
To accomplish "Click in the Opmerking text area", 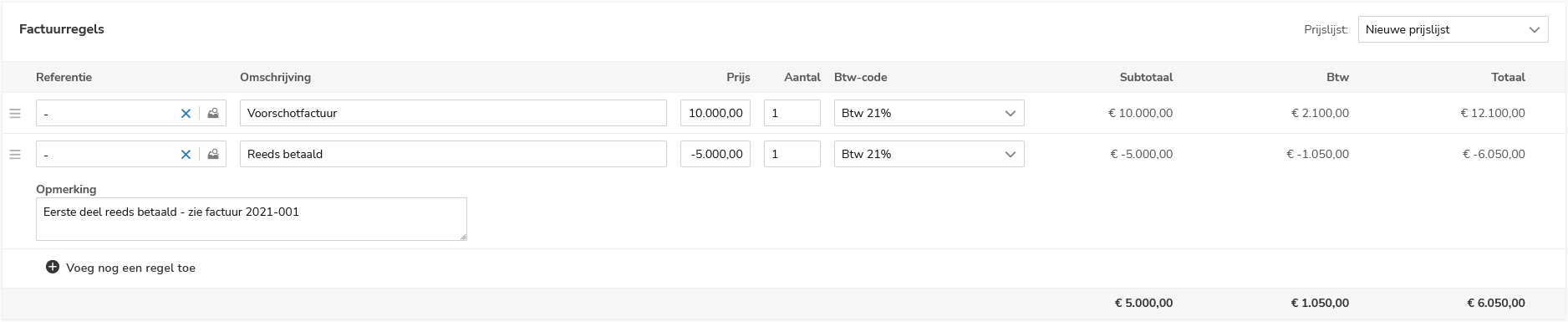I will (252, 219).
